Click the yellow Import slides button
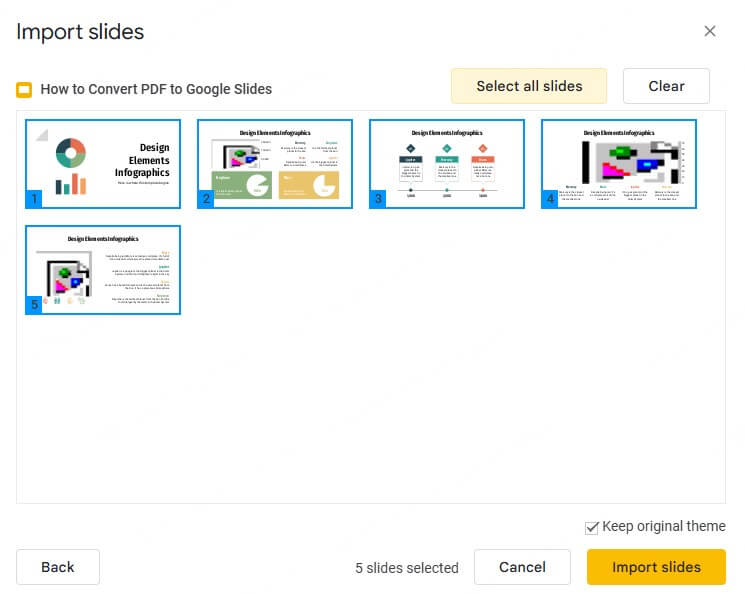The width and height of the screenshot is (745, 594). pos(656,567)
